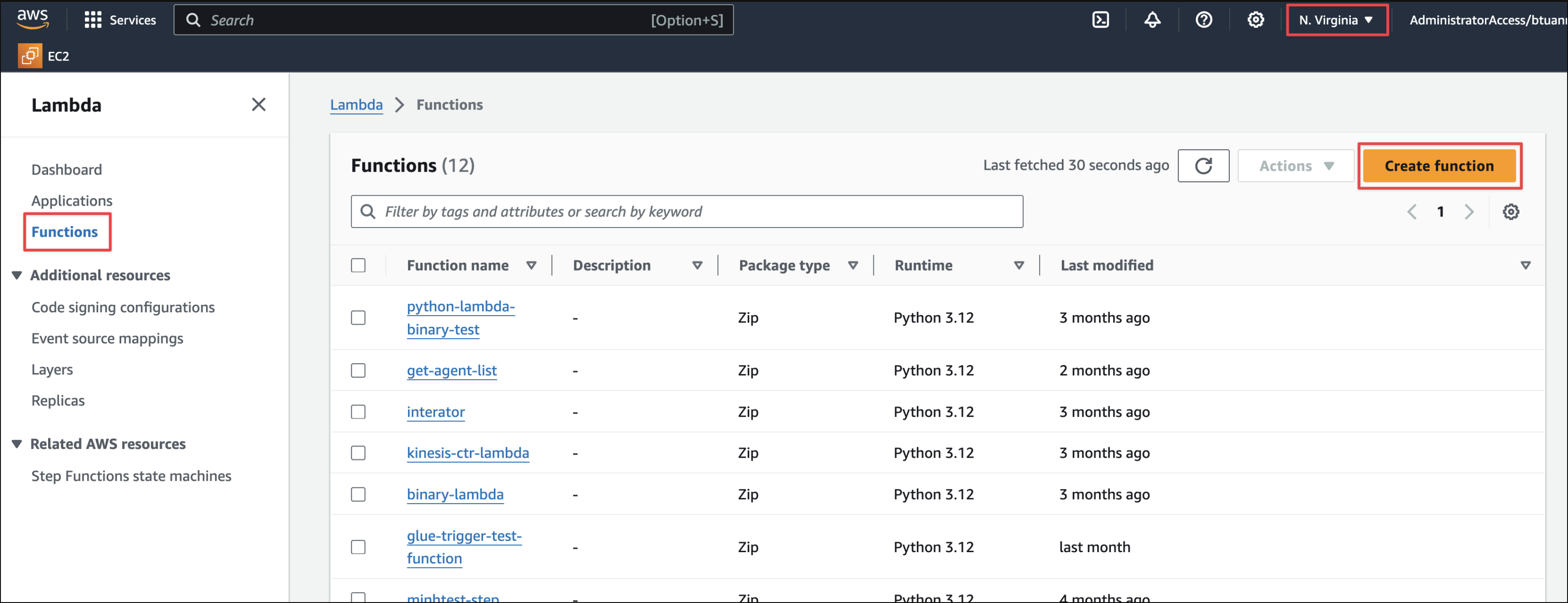Close the Lambda side navigation panel
The image size is (1568, 603).
coord(258,105)
